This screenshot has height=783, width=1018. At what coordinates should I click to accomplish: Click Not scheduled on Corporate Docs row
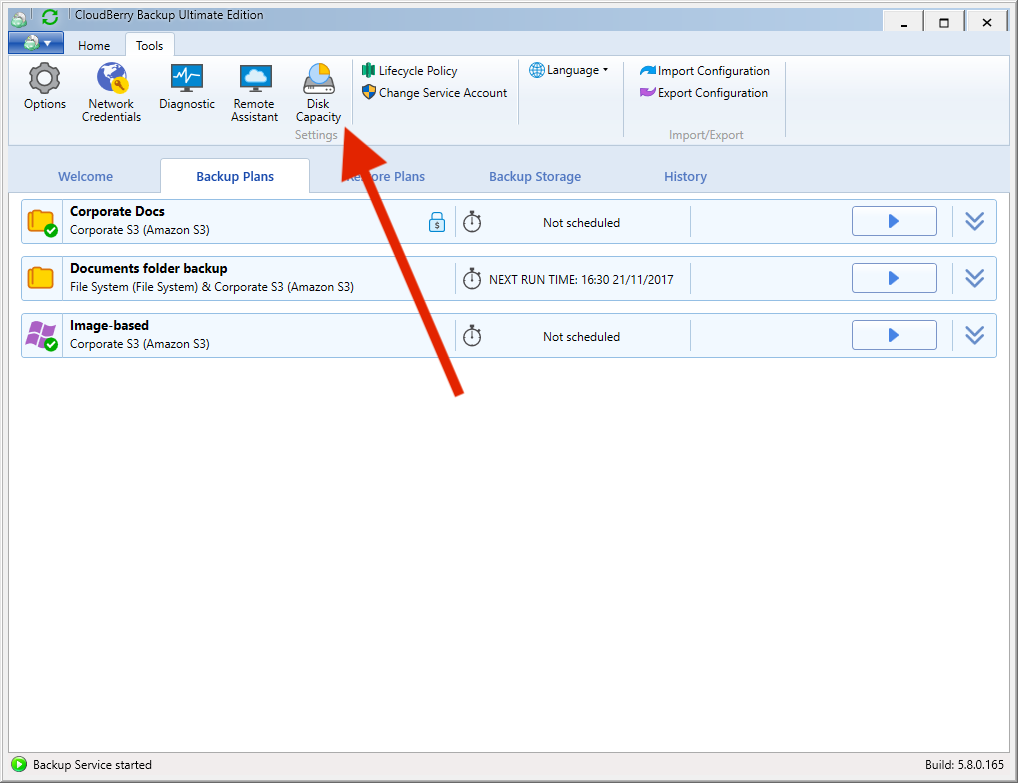581,223
